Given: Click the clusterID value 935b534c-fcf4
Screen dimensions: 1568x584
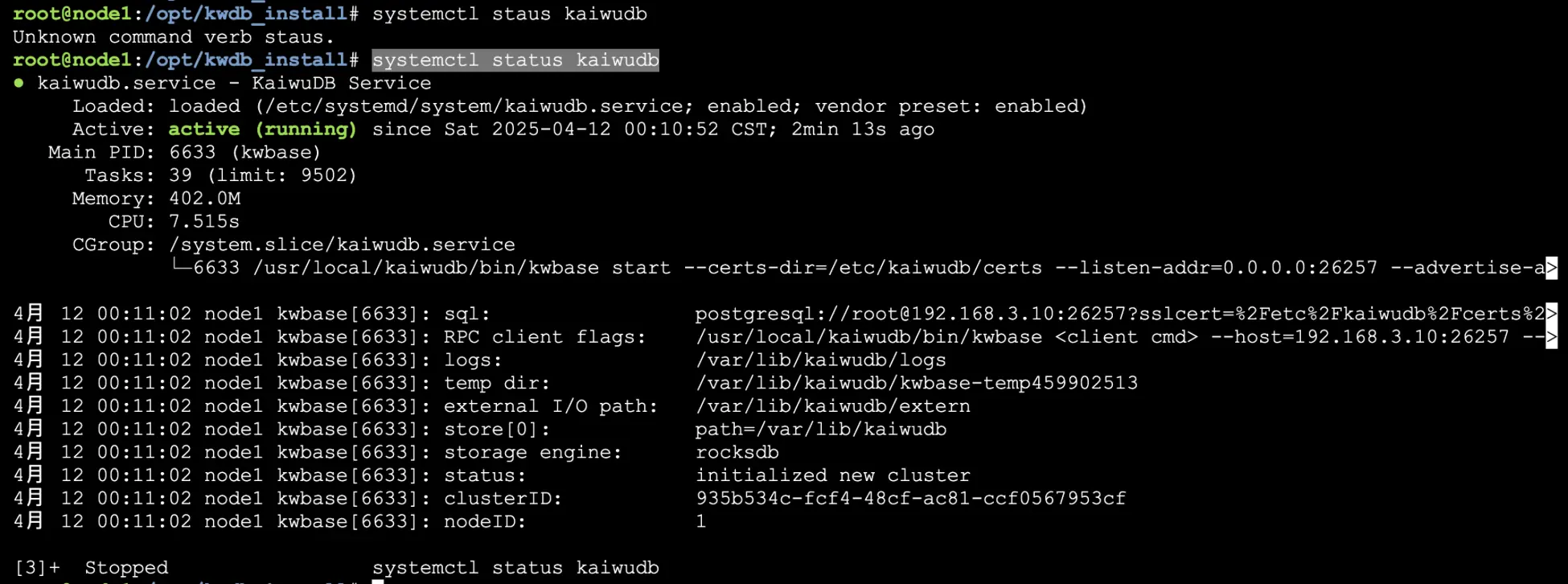Looking at the screenshot, I should 911,499.
